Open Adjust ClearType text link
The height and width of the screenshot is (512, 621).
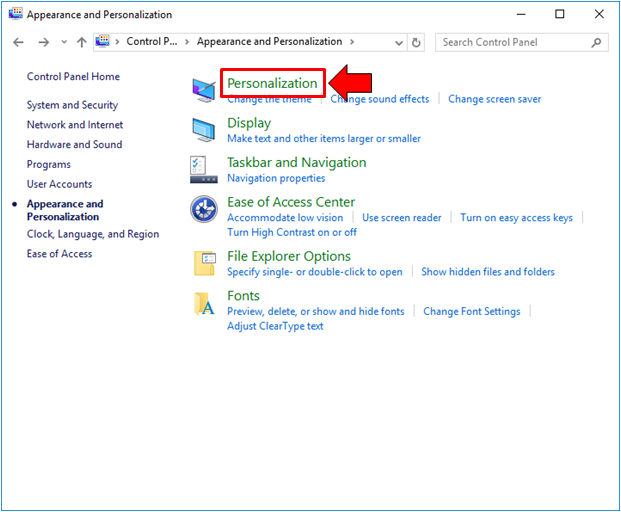click(x=275, y=326)
